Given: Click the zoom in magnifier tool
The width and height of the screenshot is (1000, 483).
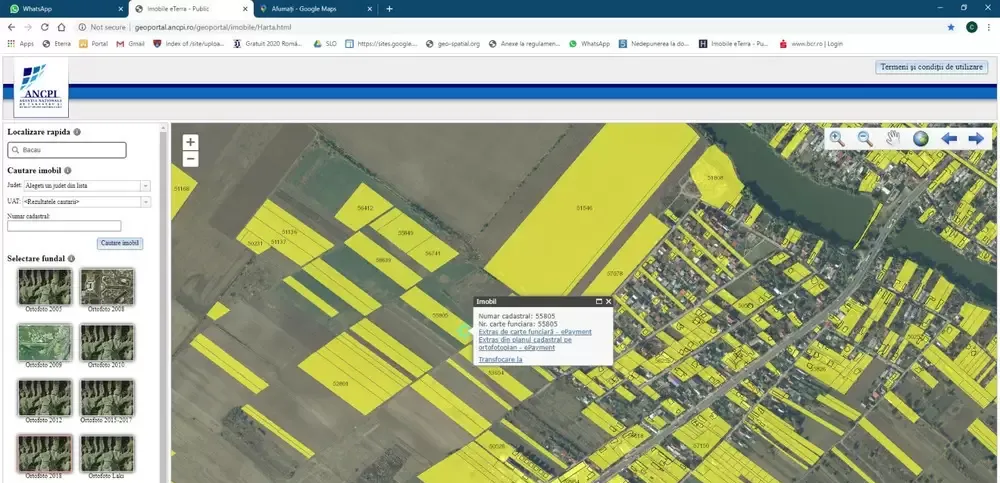Looking at the screenshot, I should click(837, 139).
